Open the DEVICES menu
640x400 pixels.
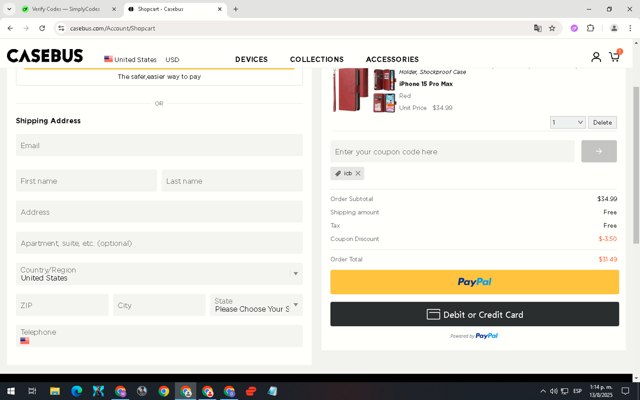pyautogui.click(x=251, y=59)
